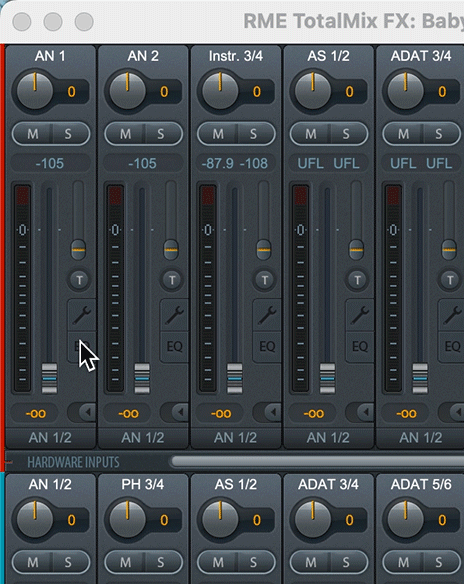Screen dimensions: 464x584
Task: Click pan knob on ADAT 5/6 channel
Action: click(405, 519)
